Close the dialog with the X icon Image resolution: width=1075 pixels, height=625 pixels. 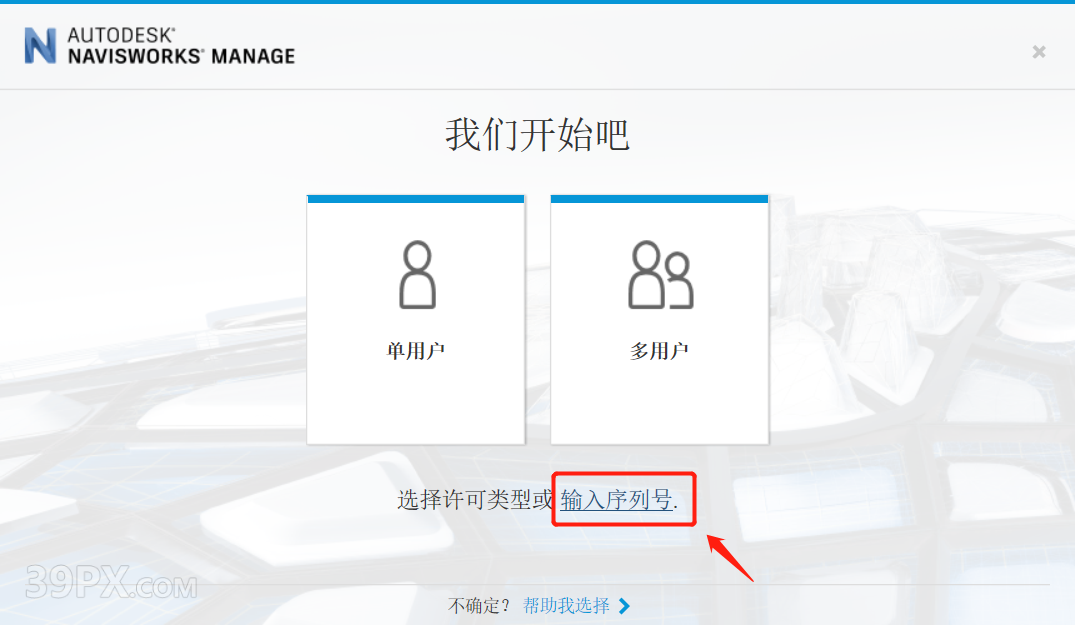point(1039,52)
